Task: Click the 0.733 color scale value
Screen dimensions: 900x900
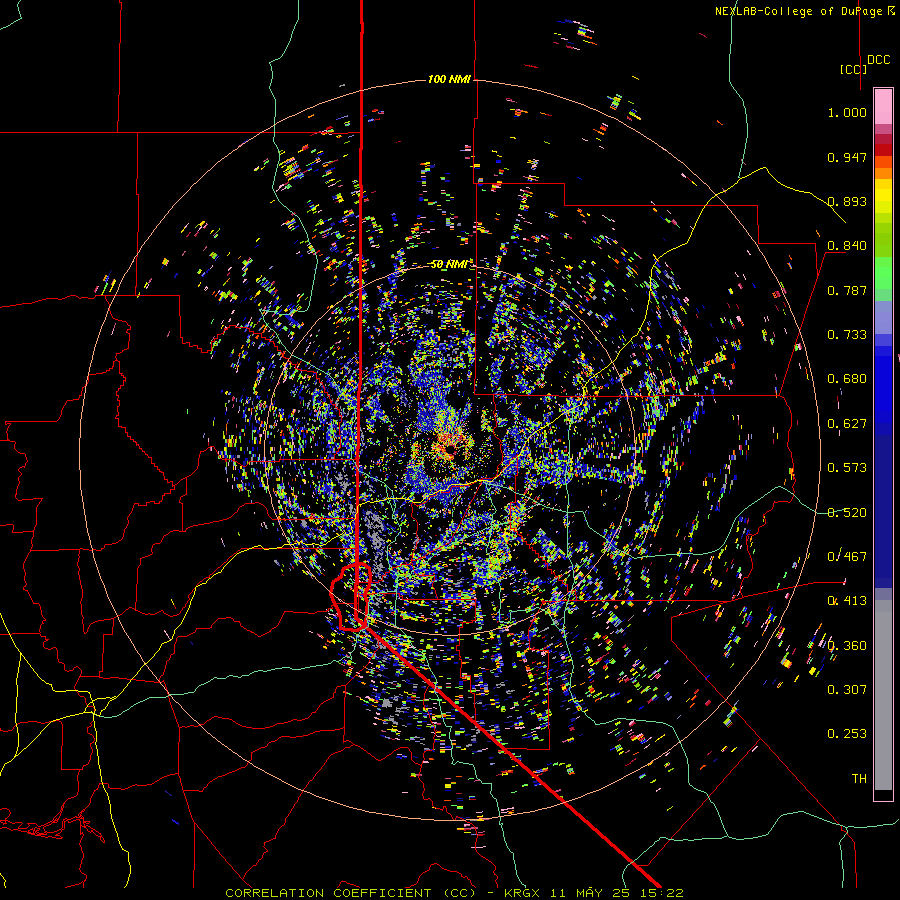Action: [x=847, y=335]
